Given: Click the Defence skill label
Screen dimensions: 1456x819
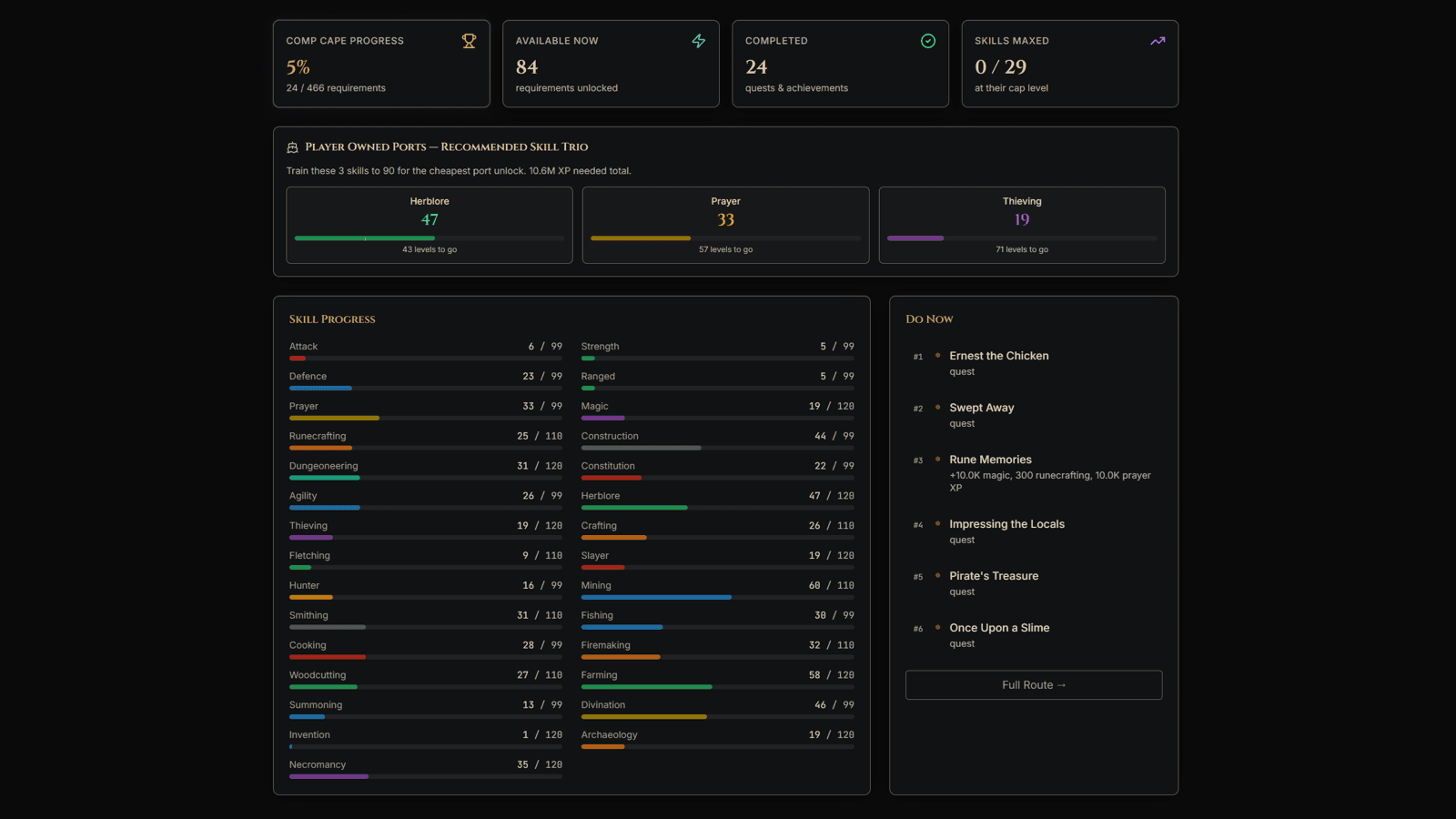Looking at the screenshot, I should pyautogui.click(x=308, y=377).
